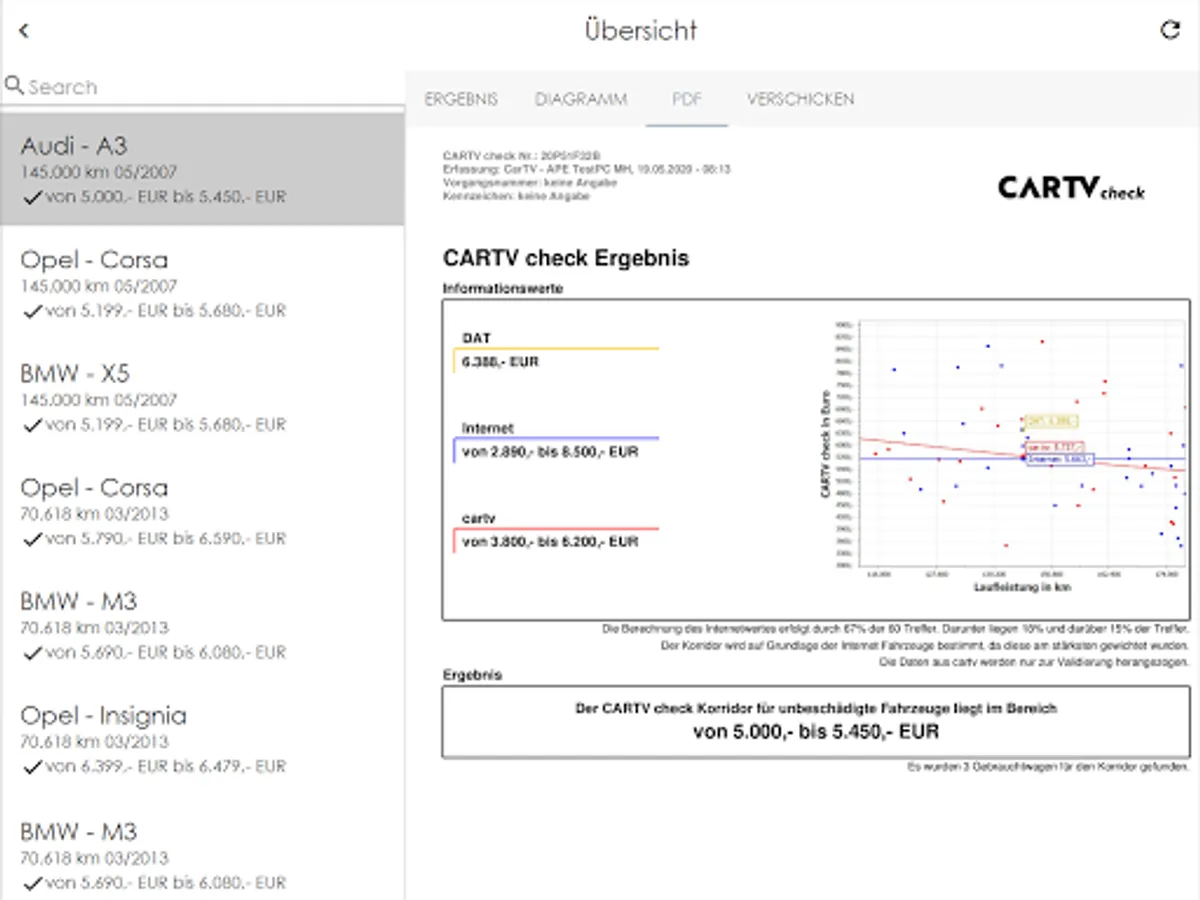Select the PDF tab

point(687,99)
